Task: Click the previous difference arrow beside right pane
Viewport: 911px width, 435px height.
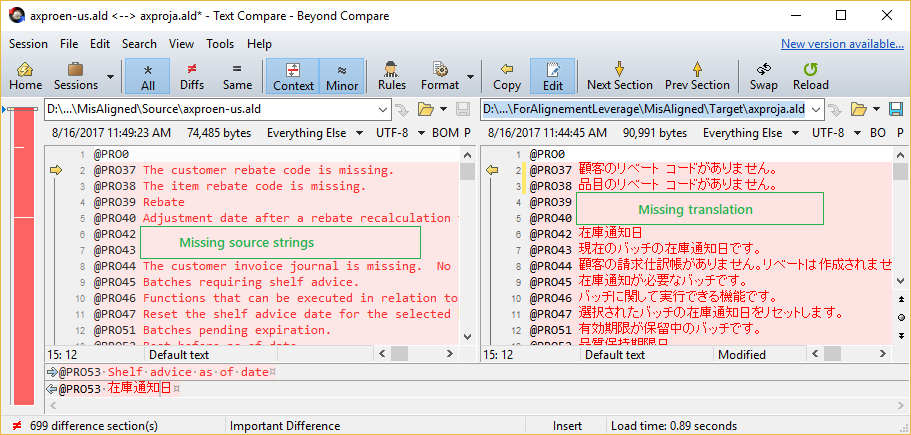Action: click(x=902, y=299)
